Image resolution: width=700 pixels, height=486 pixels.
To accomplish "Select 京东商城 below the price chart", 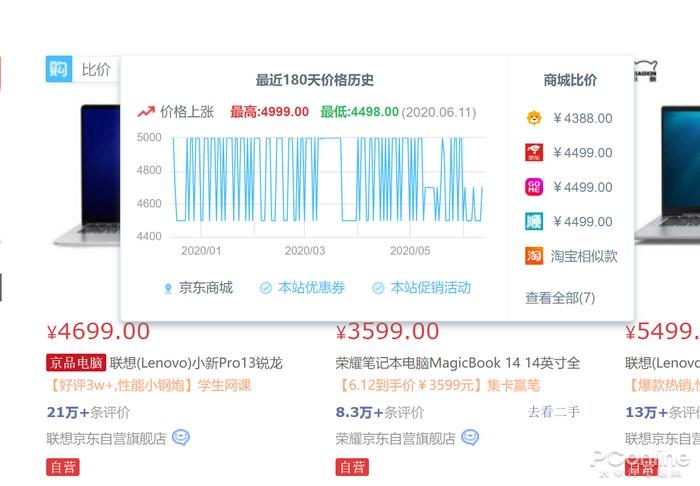I will pos(206,288).
